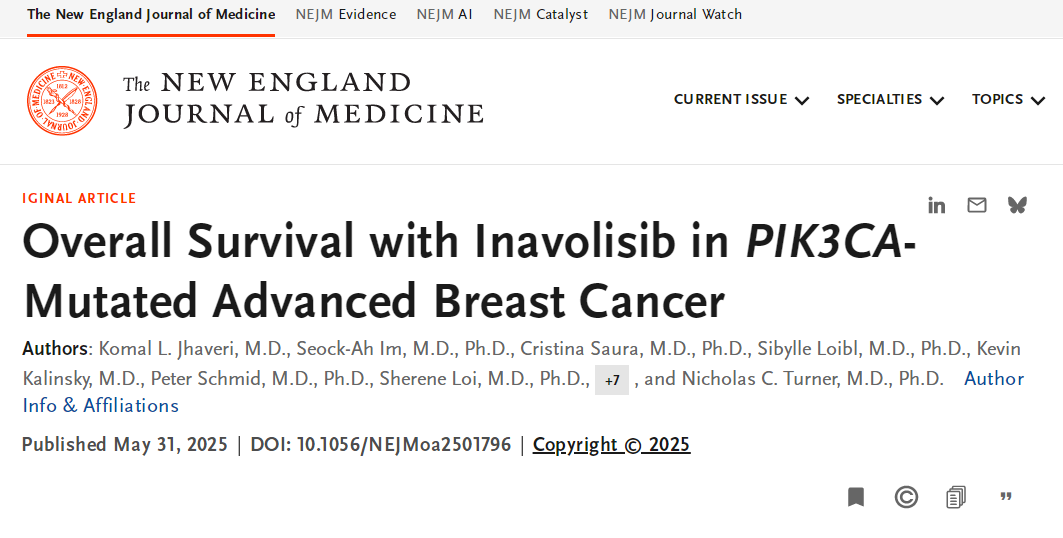Expand the Current Issue menu

coord(741,100)
